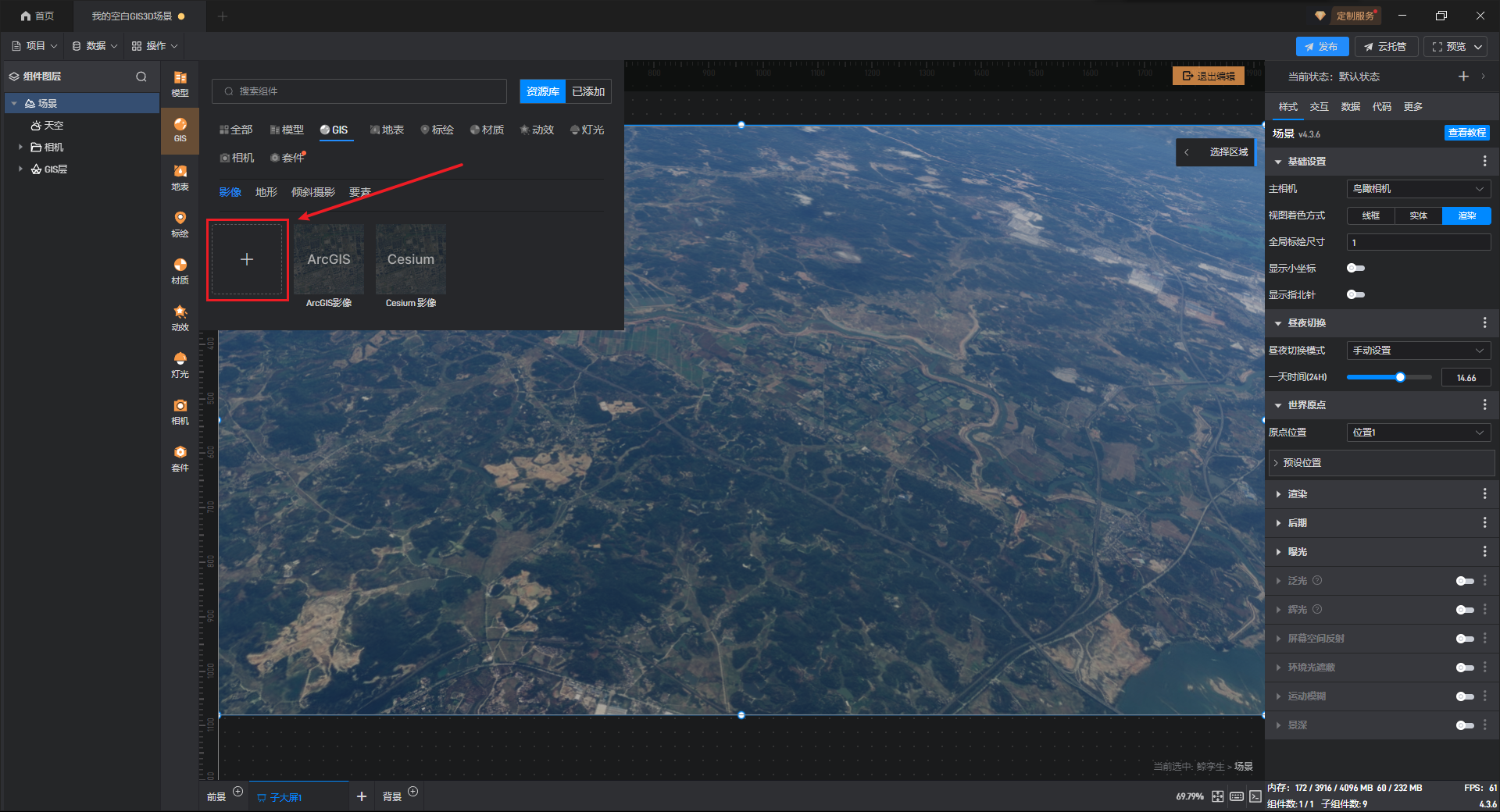Click the Cesium影像 thumbnail
Viewport: 1500px width, 812px height.
(410, 259)
